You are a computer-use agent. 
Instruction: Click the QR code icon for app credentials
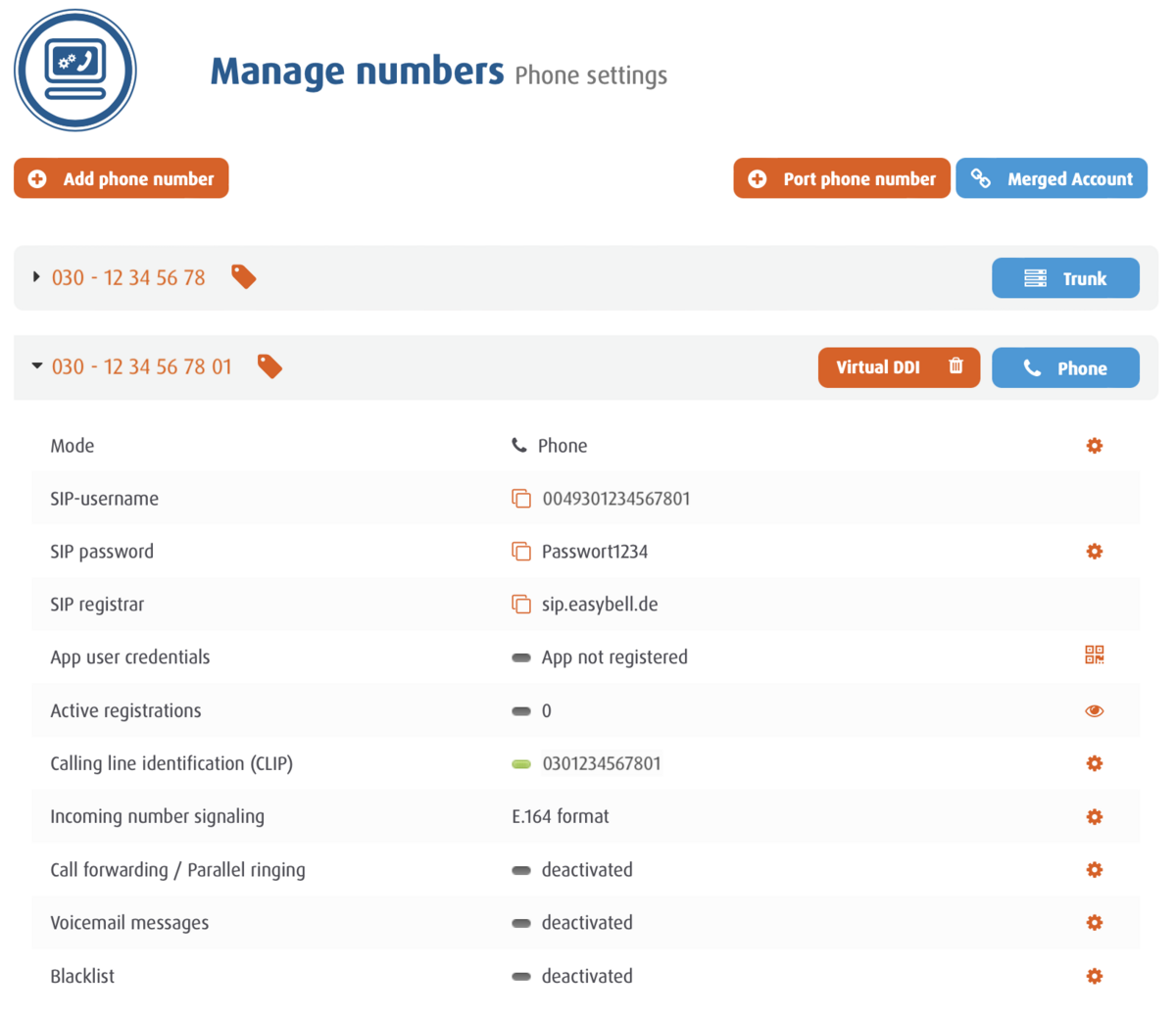[x=1094, y=655]
